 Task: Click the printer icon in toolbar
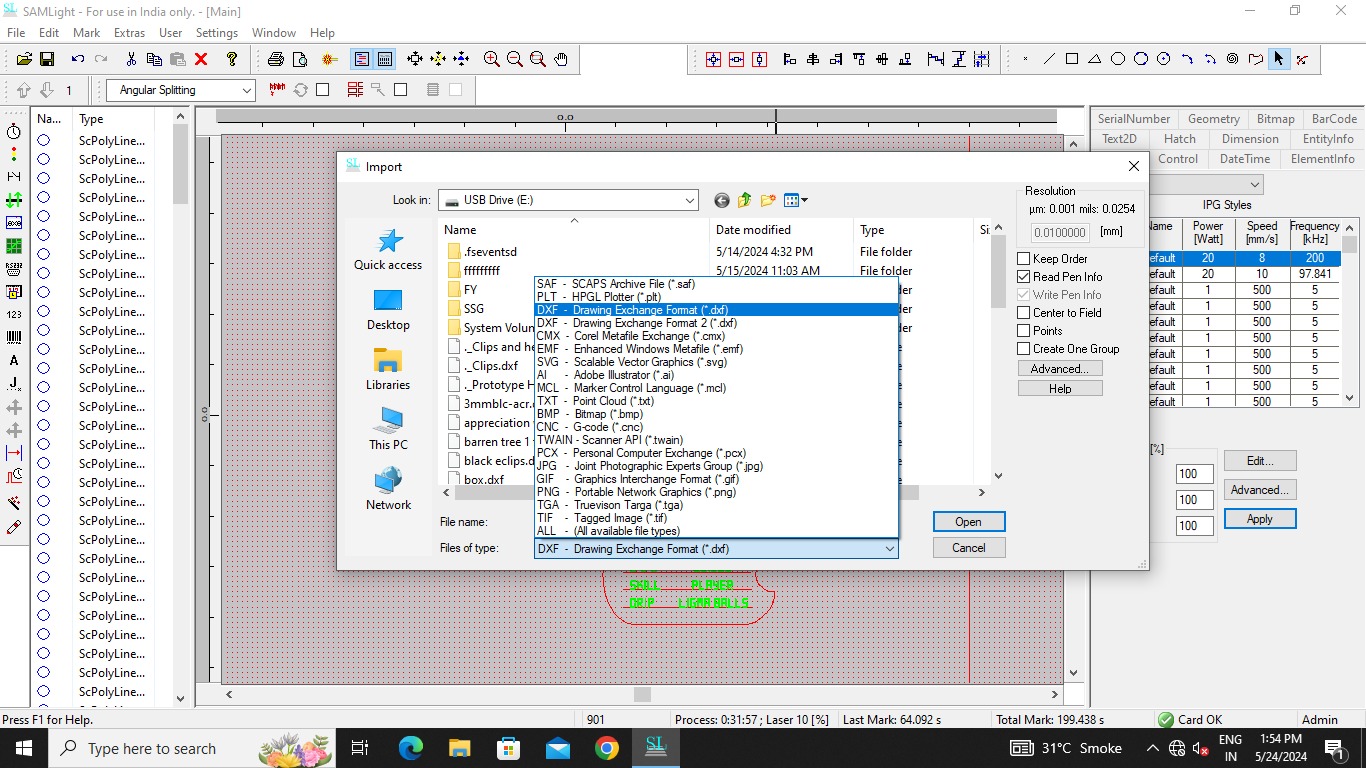(276, 59)
